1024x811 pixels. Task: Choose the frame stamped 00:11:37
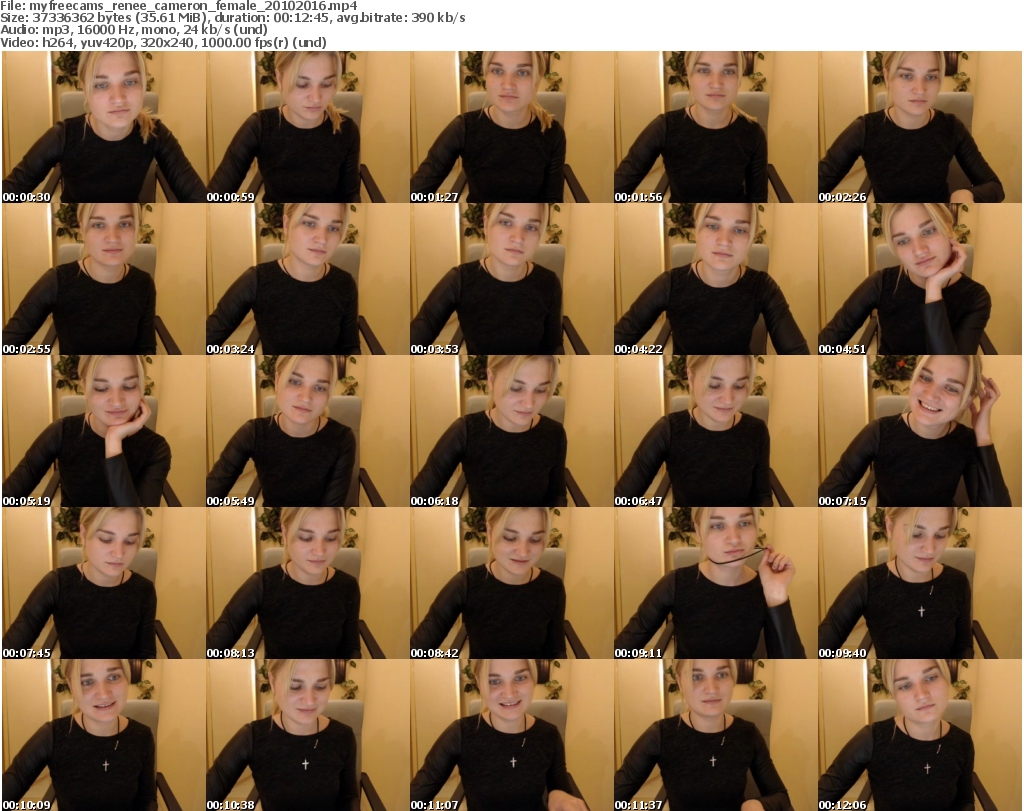pos(716,735)
